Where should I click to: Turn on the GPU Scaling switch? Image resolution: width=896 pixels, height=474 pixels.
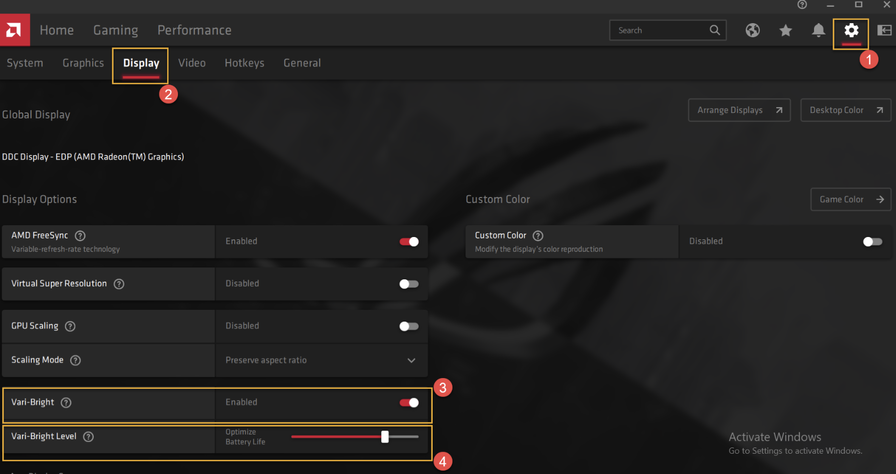pyautogui.click(x=409, y=326)
